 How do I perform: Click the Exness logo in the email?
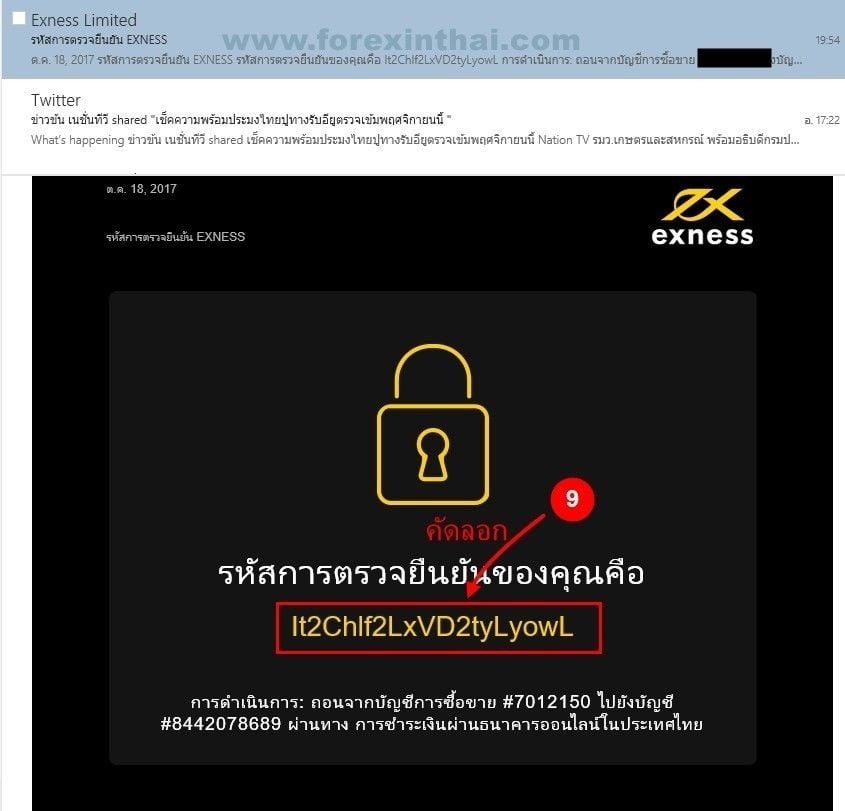click(702, 217)
